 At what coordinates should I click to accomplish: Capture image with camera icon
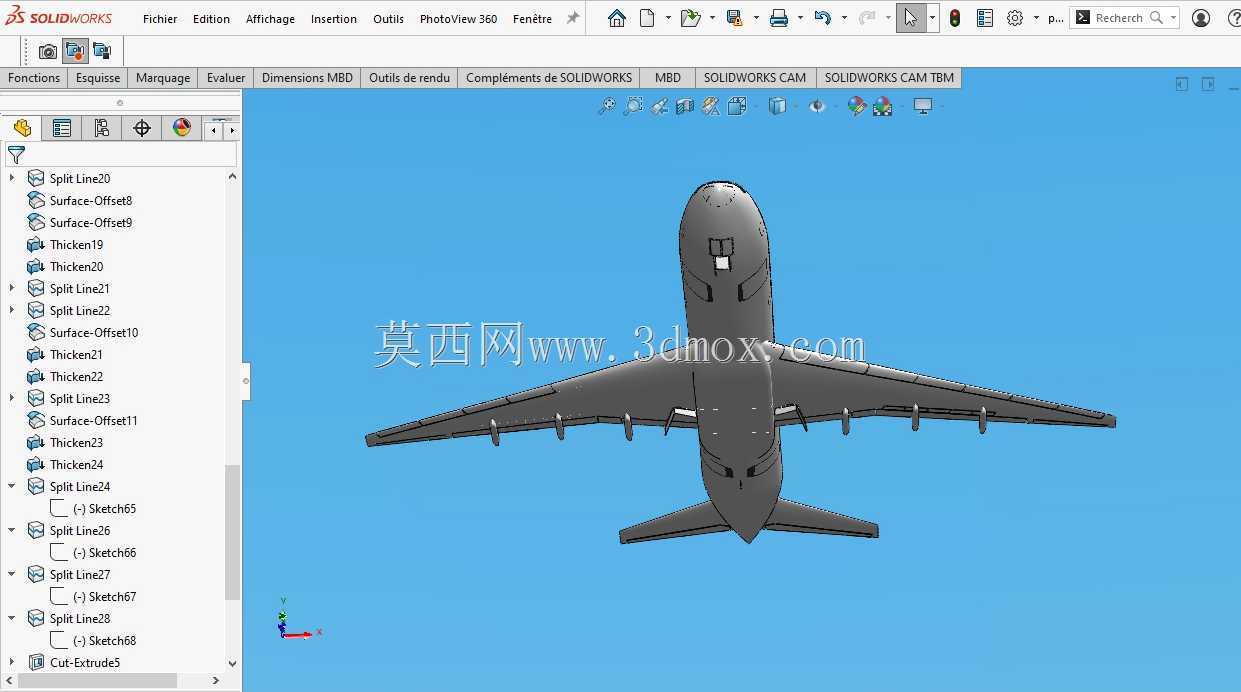[x=48, y=51]
